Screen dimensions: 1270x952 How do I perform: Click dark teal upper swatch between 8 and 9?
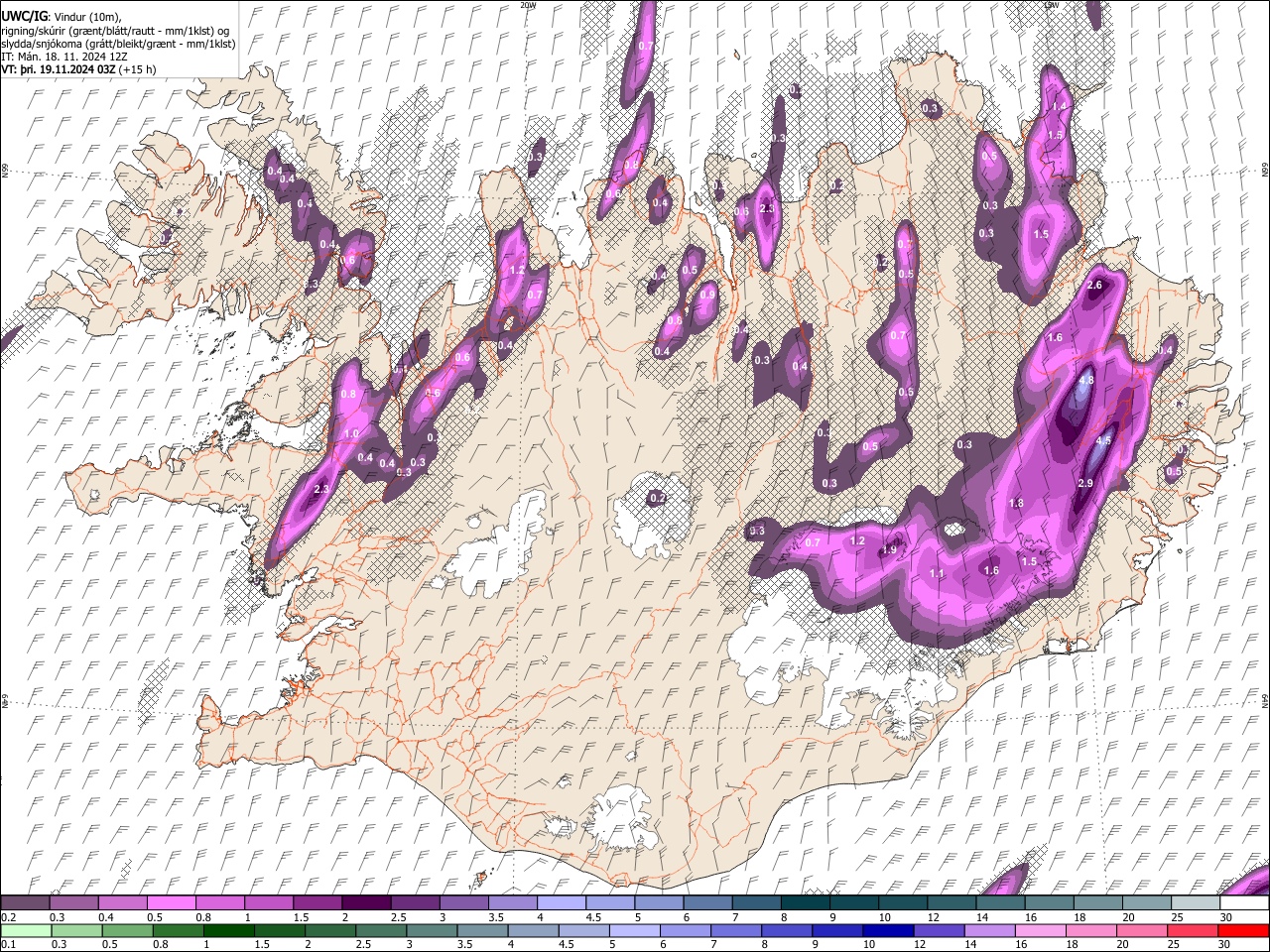(805, 903)
